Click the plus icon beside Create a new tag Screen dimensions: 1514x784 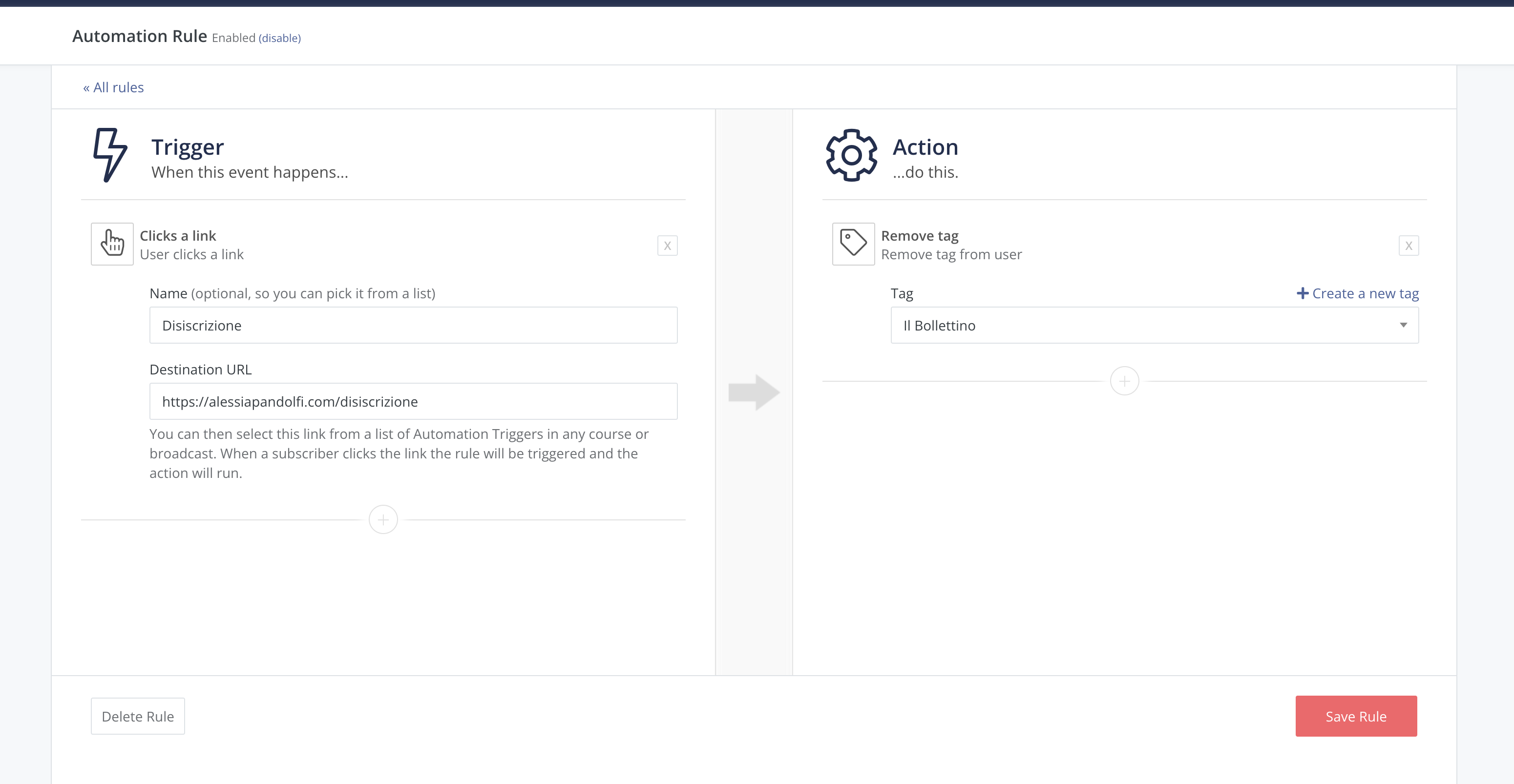[1303, 293]
